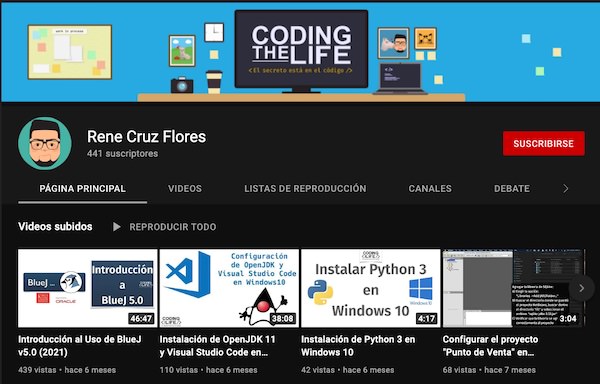
Task: Open the Página Principal tab
Action: tap(82, 189)
